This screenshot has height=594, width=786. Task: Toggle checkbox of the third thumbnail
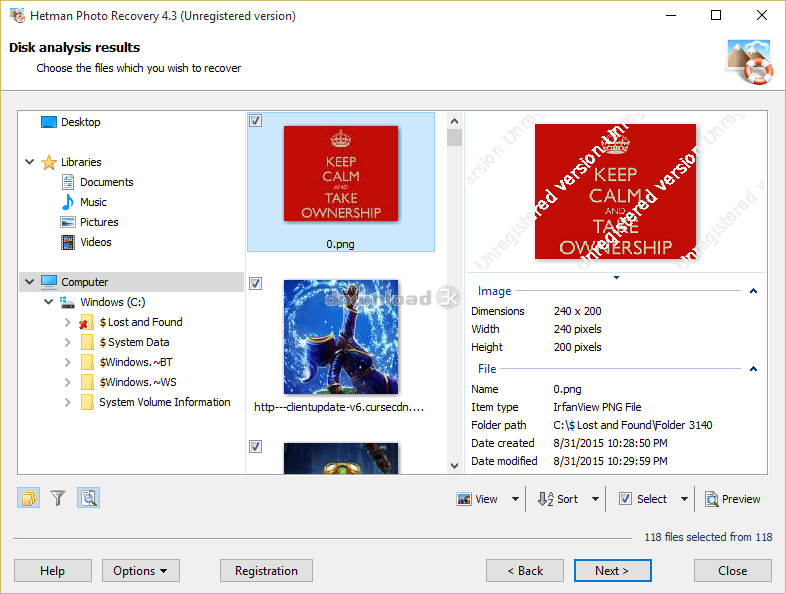(x=256, y=447)
